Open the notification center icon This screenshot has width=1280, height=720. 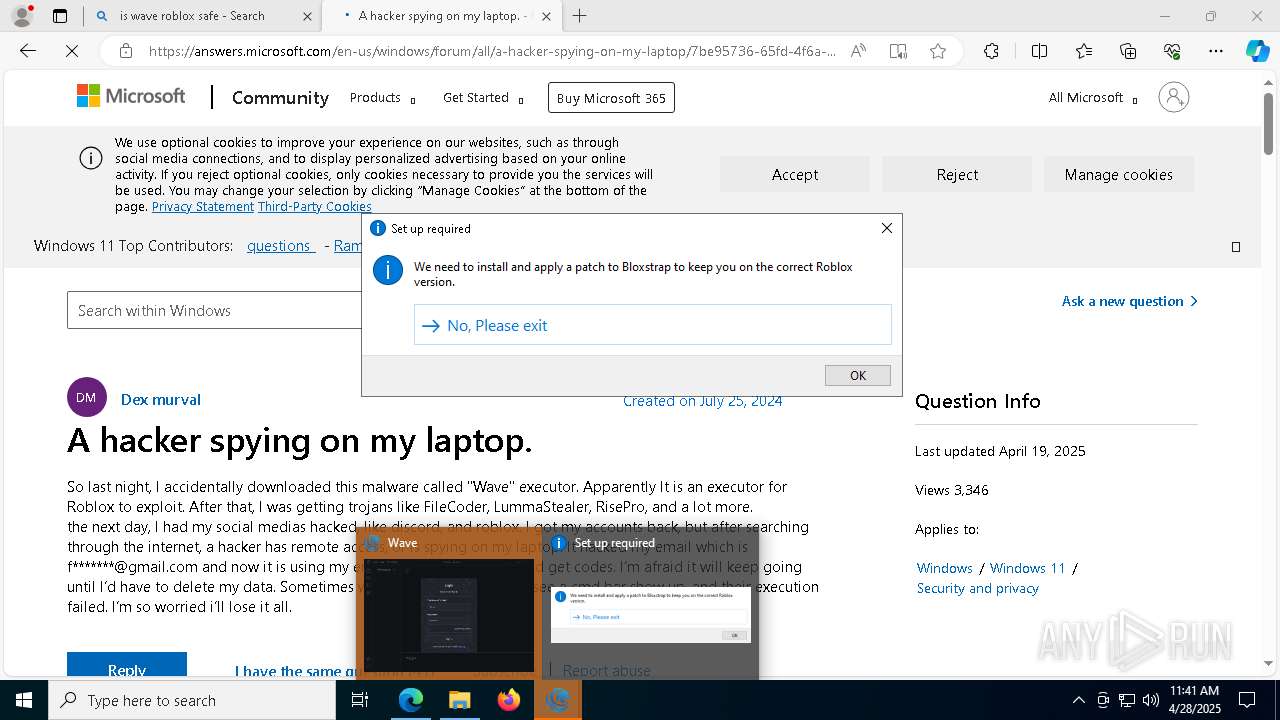tap(1247, 700)
